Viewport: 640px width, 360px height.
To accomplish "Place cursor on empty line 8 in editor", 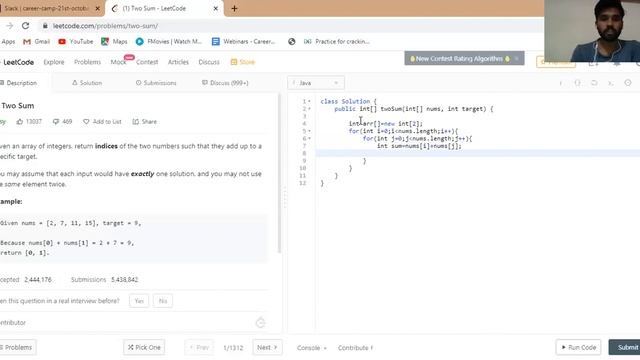I will coord(478,153).
